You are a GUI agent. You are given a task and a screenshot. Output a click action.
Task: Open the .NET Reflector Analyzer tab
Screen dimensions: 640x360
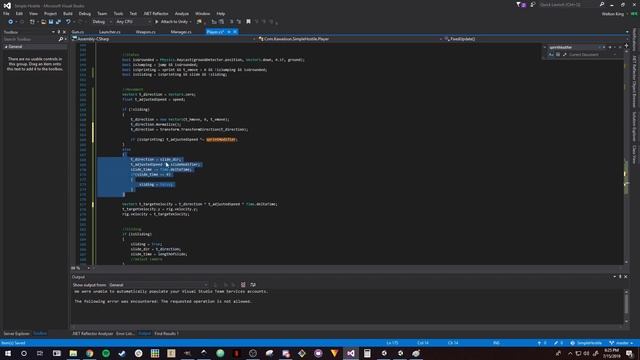(x=93, y=333)
